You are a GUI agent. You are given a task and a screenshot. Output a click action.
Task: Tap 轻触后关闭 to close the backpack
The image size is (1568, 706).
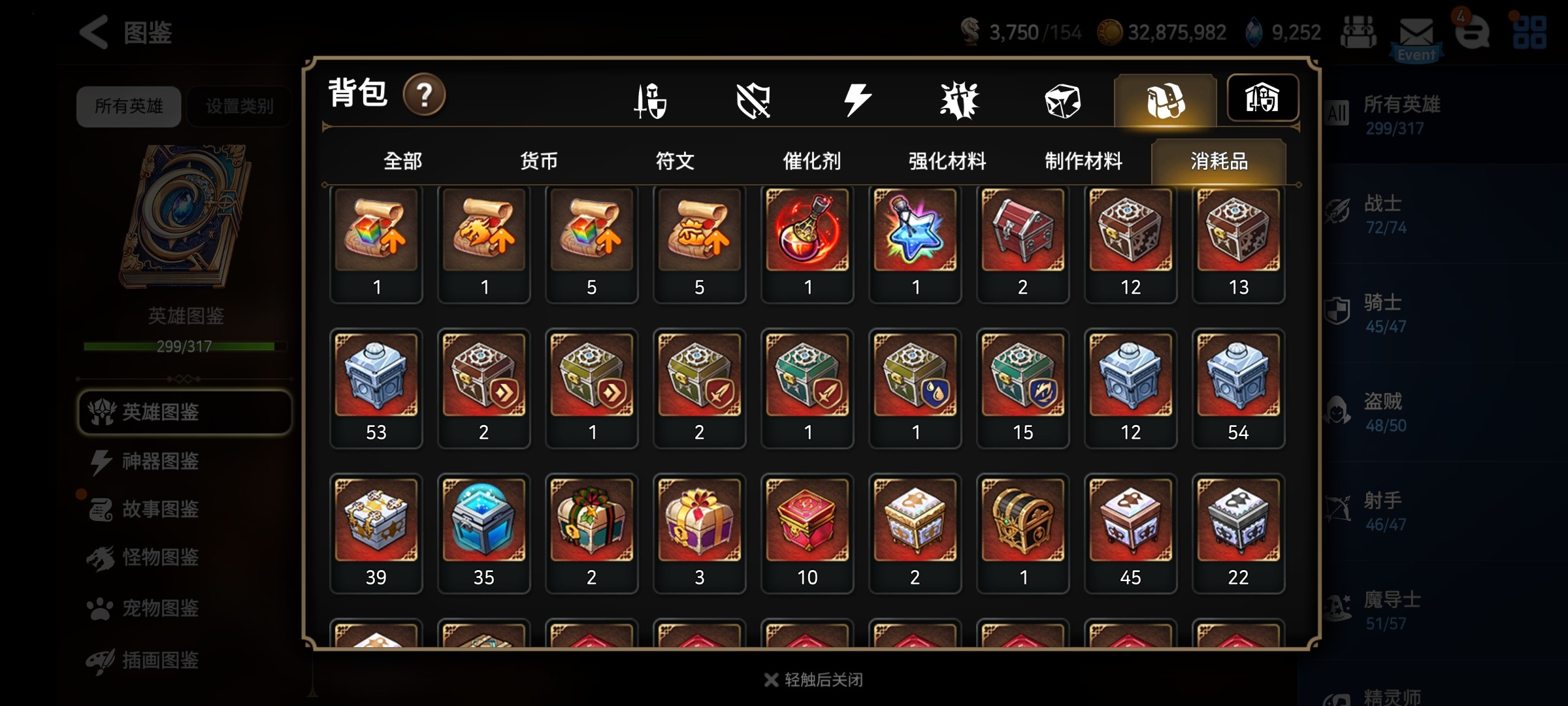click(814, 680)
